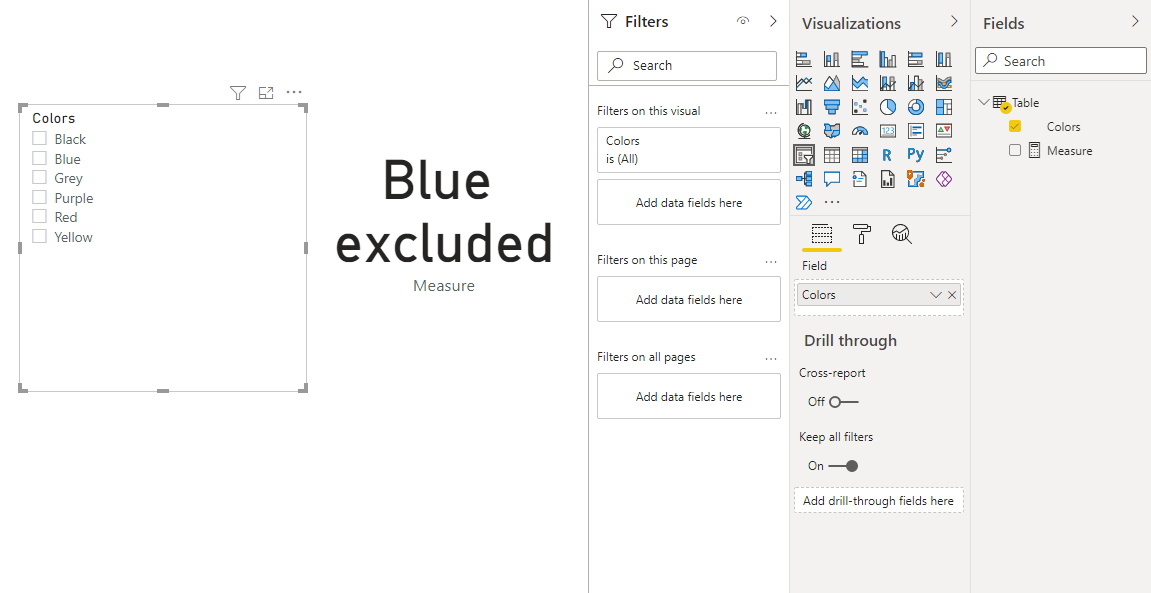Select the Funnel visual

[x=832, y=107]
